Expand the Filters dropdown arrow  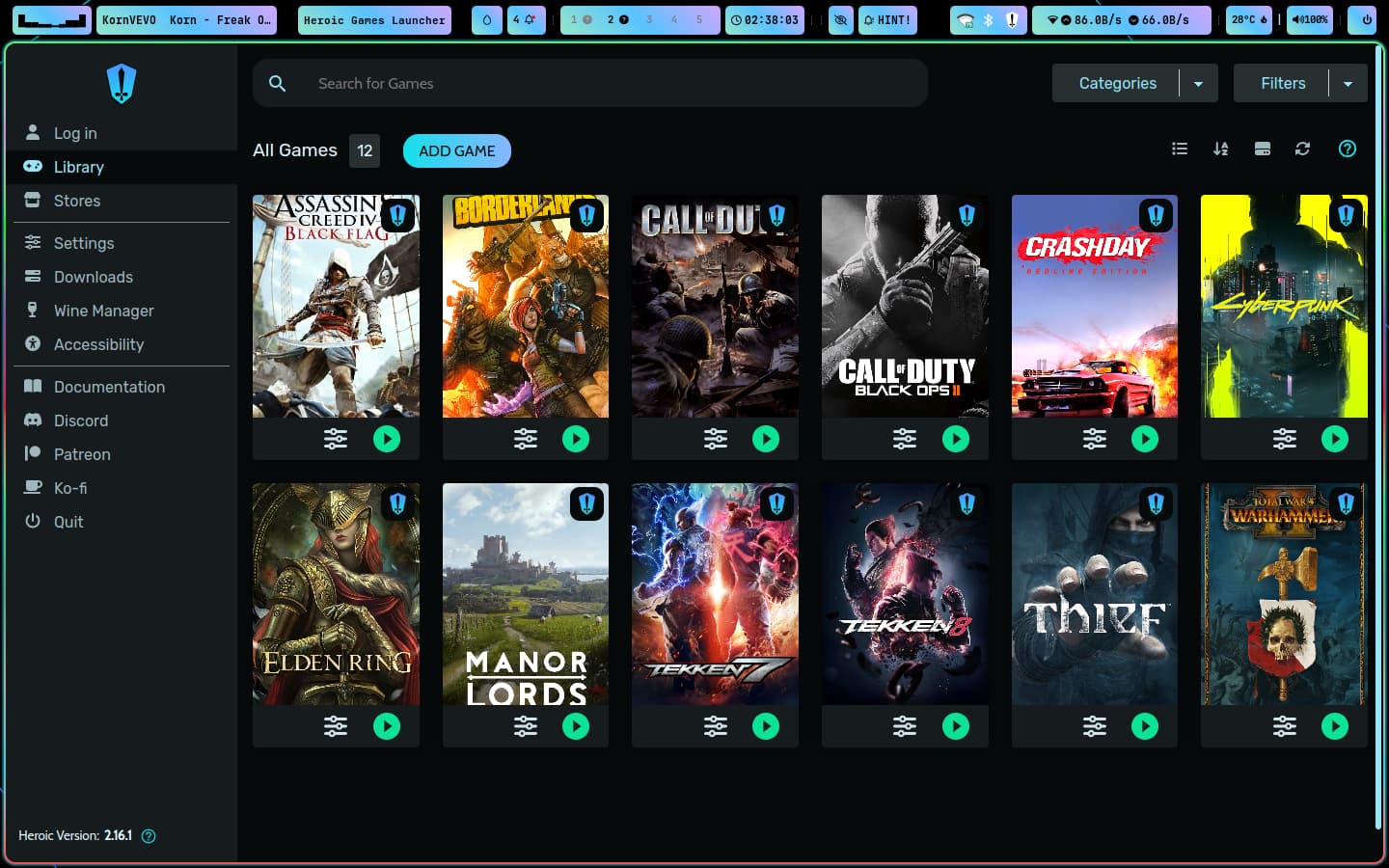[x=1348, y=84]
